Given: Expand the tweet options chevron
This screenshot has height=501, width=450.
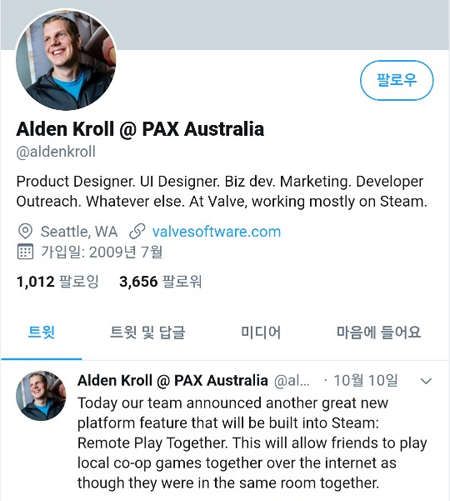Looking at the screenshot, I should coord(426,381).
